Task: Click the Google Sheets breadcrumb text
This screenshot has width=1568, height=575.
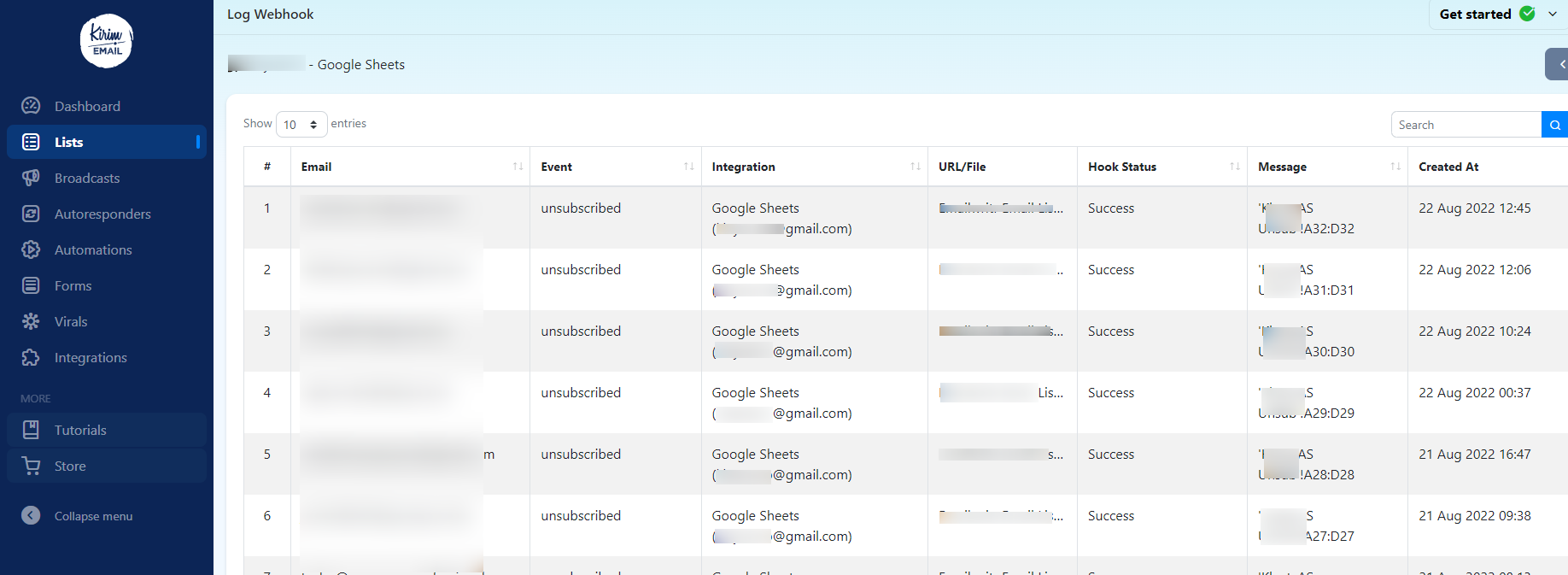Action: click(x=361, y=64)
